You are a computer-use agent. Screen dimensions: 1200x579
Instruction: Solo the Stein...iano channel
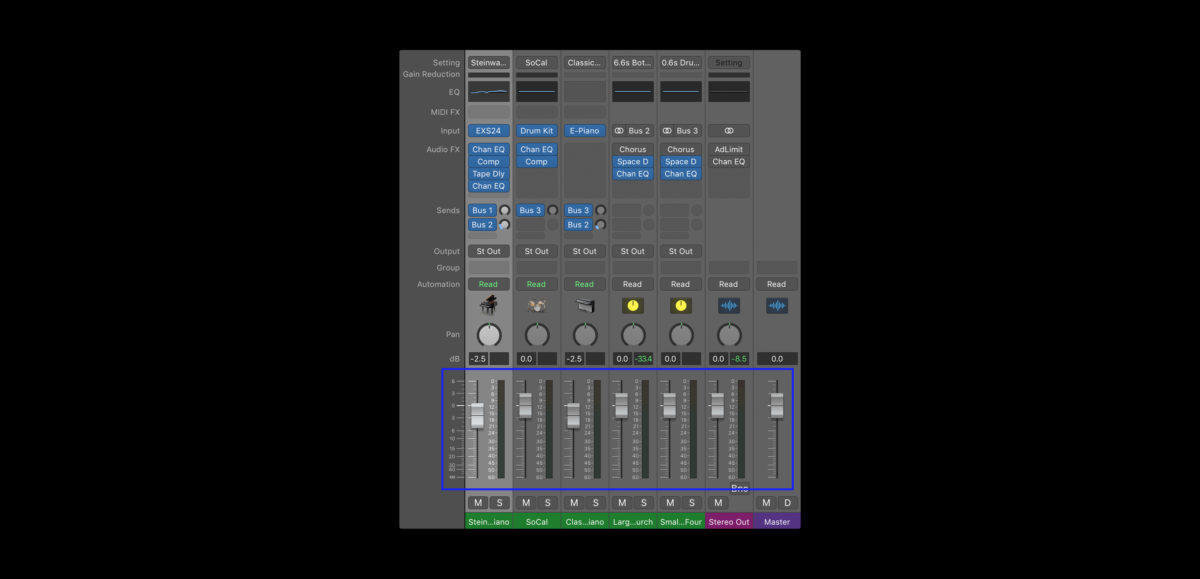[x=500, y=502]
